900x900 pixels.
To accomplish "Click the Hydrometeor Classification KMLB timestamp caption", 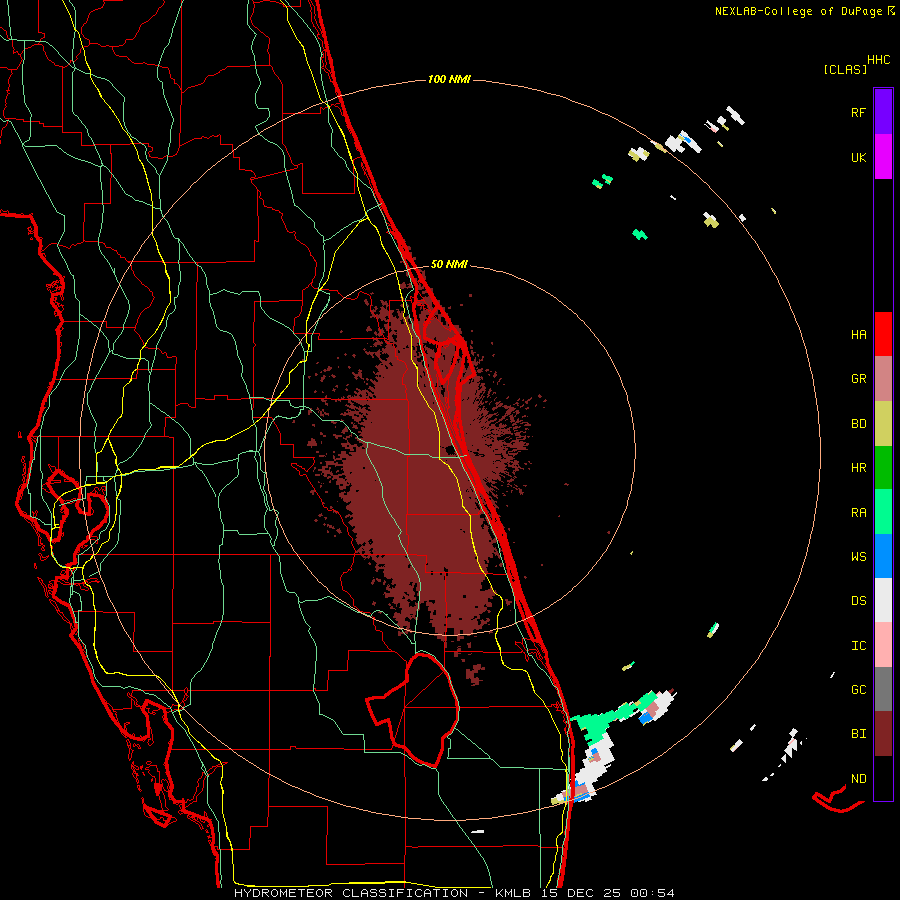I will coord(454,893).
